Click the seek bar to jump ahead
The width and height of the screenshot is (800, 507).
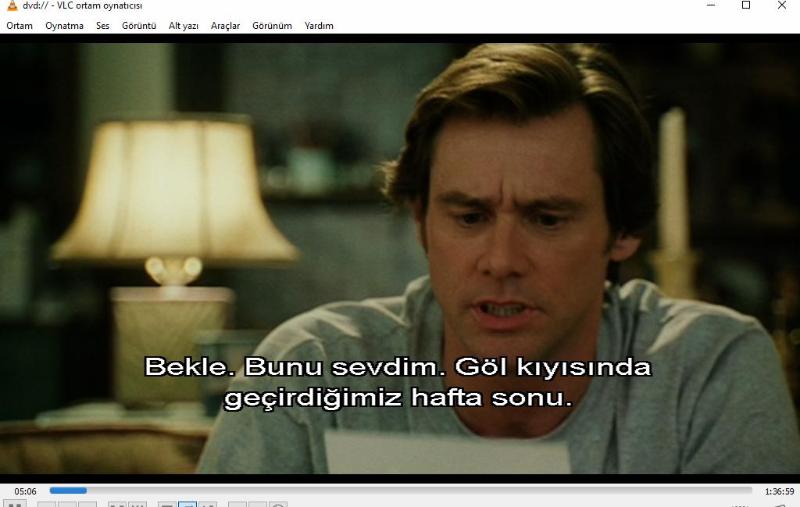401,491
